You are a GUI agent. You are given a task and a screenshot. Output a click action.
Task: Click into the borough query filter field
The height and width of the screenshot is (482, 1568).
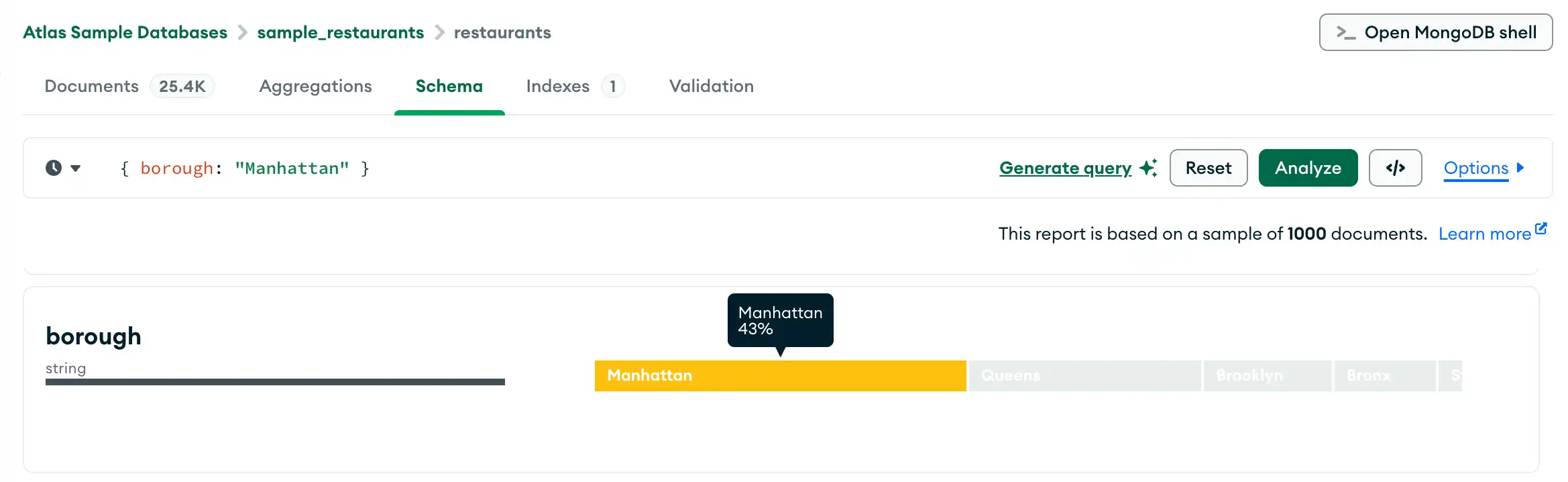537,168
